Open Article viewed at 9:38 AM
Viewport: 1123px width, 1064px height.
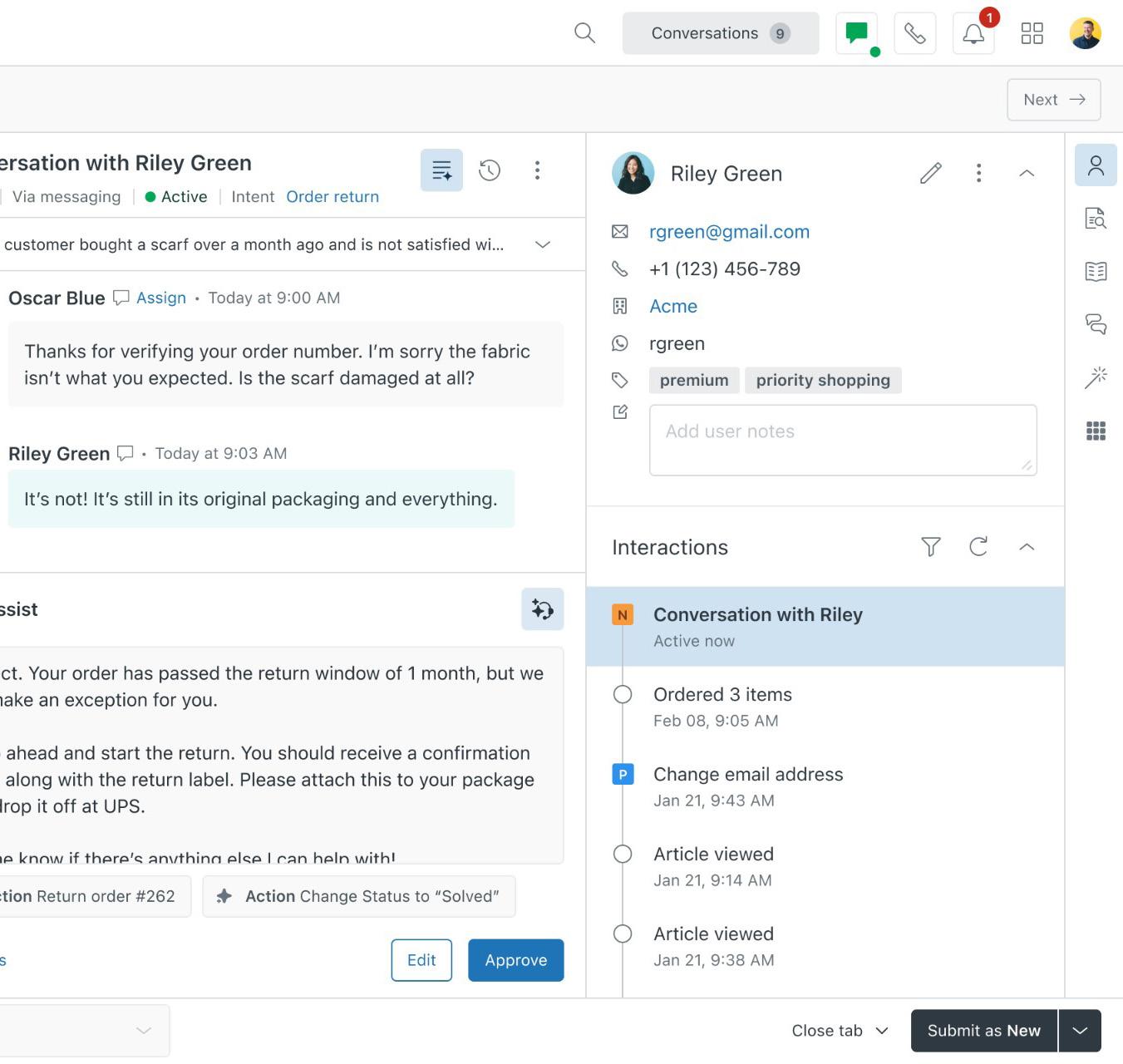(825, 946)
